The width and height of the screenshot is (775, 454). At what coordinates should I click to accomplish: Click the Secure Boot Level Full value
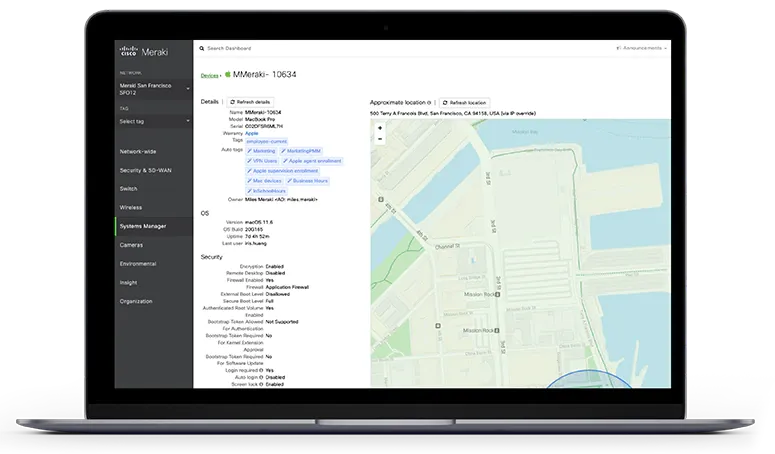coord(270,301)
